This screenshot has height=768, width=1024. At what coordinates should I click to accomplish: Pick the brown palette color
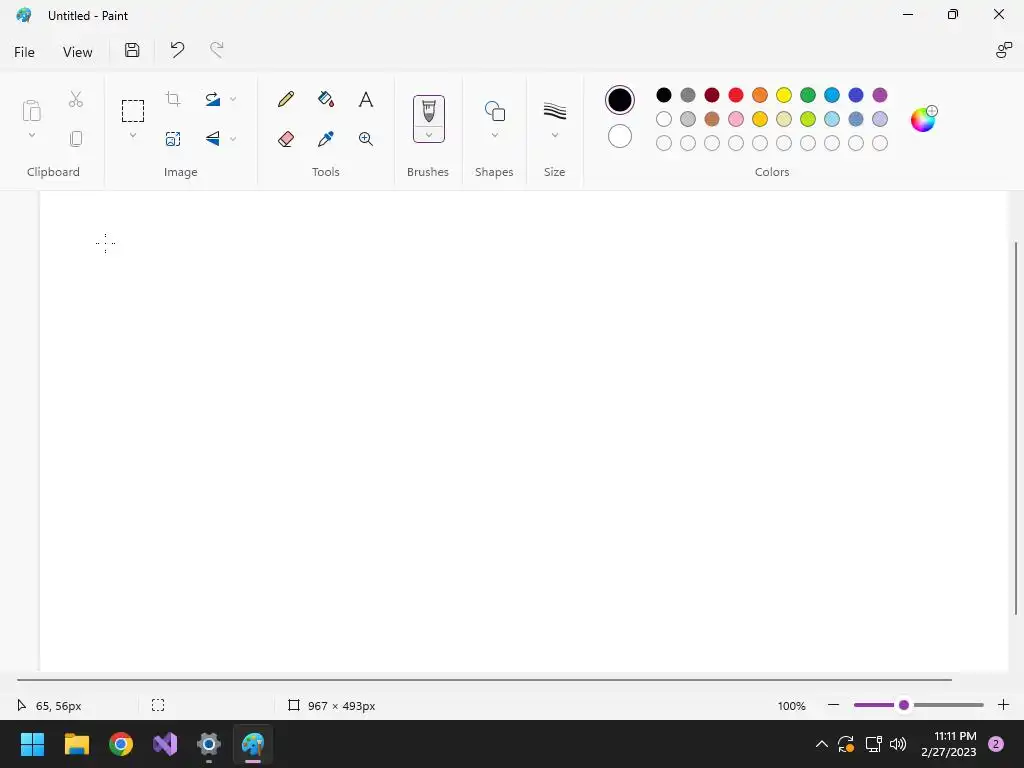pyautogui.click(x=712, y=119)
